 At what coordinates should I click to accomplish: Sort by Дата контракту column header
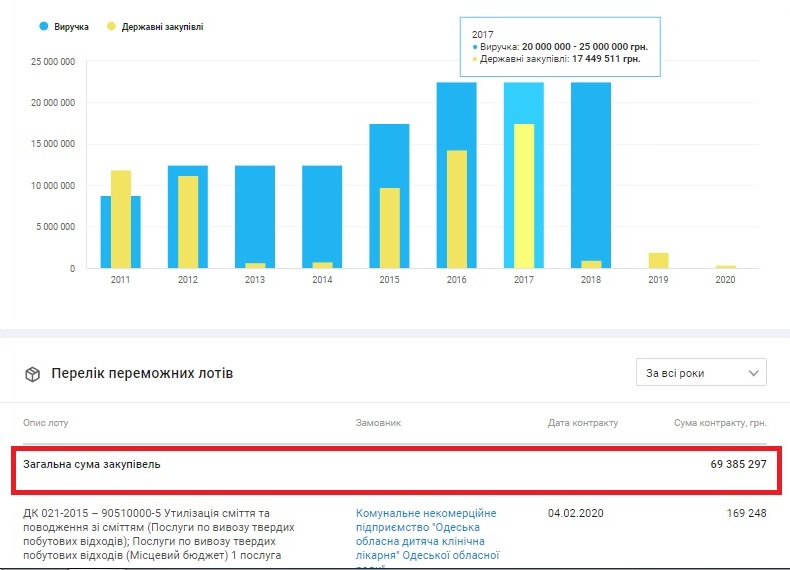coord(583,423)
